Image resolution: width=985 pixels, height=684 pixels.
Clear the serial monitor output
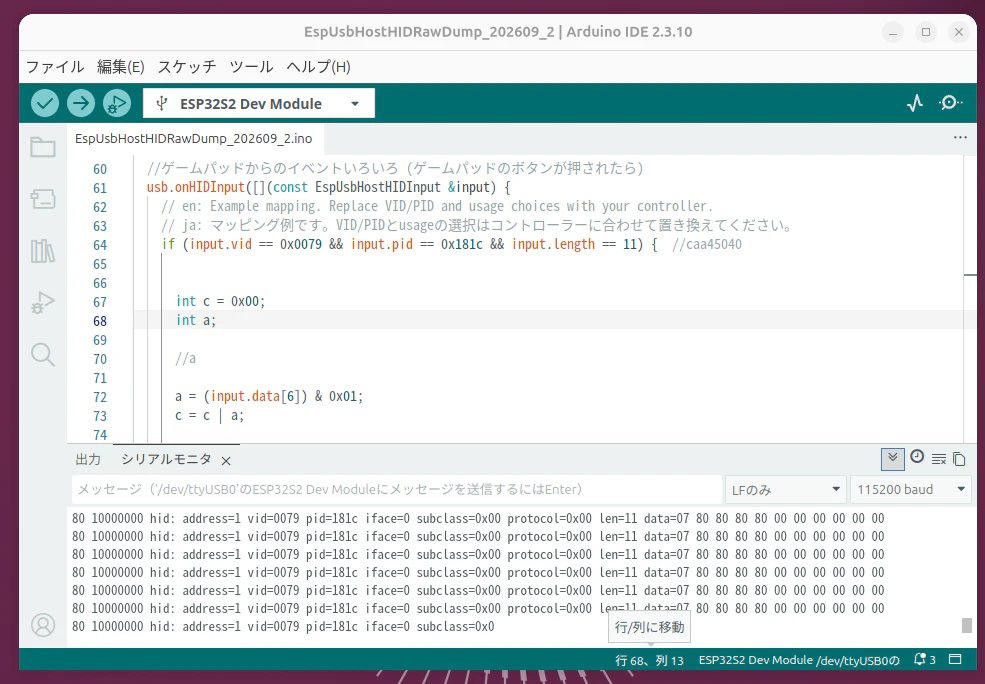click(x=939, y=459)
